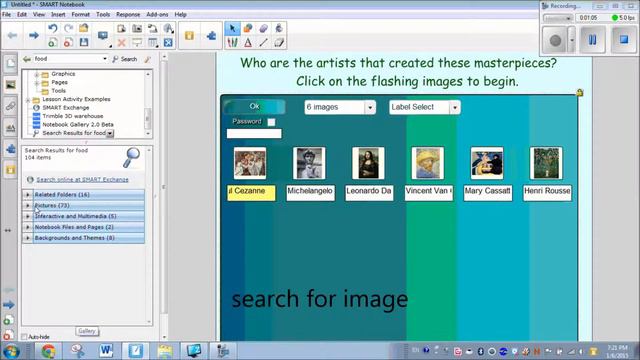The width and height of the screenshot is (640, 360).
Task: Expand the Lesson Activity Examples tree folder
Action: coord(28,100)
